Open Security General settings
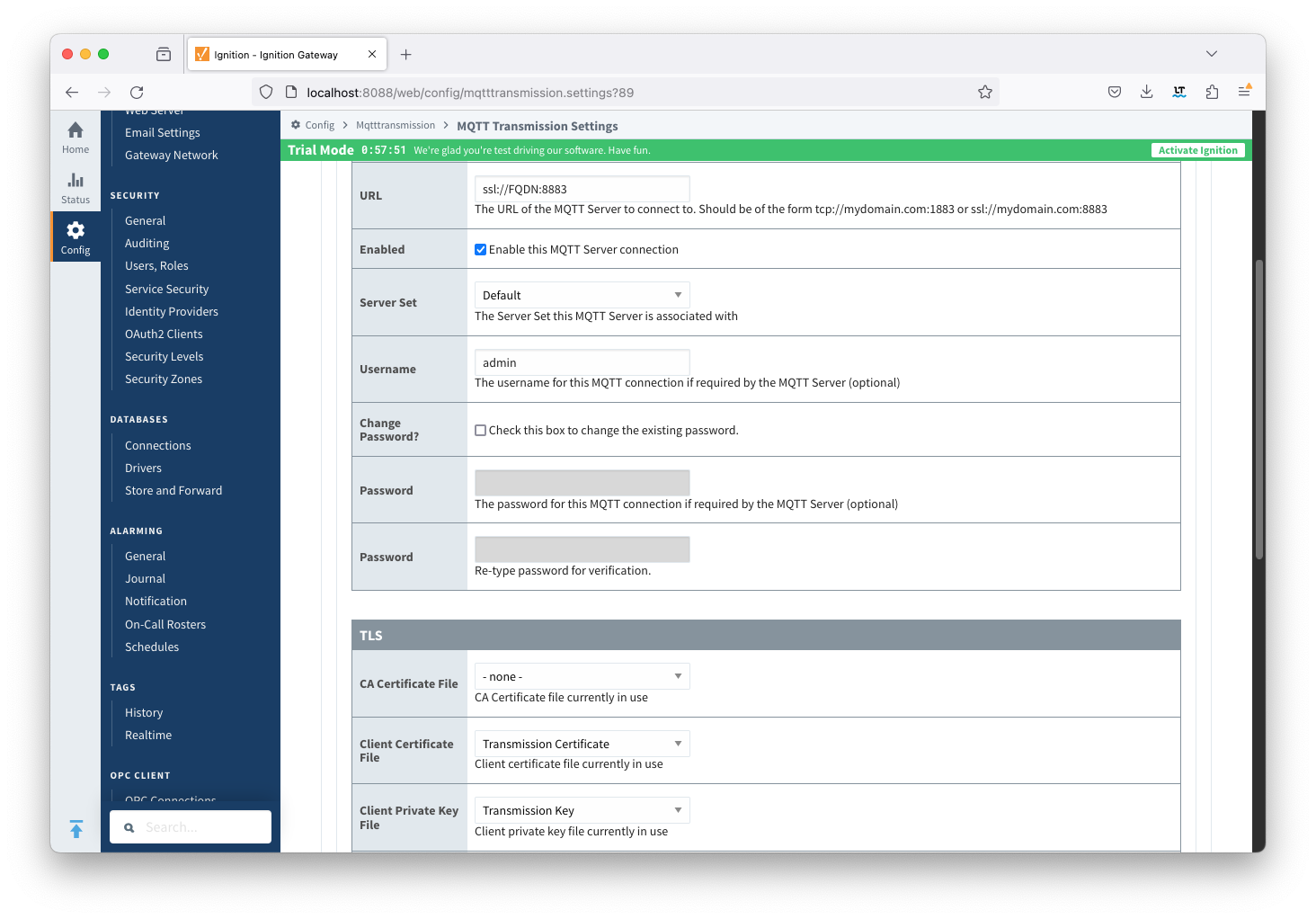Screen dimensions: 1316x919 click(146, 220)
